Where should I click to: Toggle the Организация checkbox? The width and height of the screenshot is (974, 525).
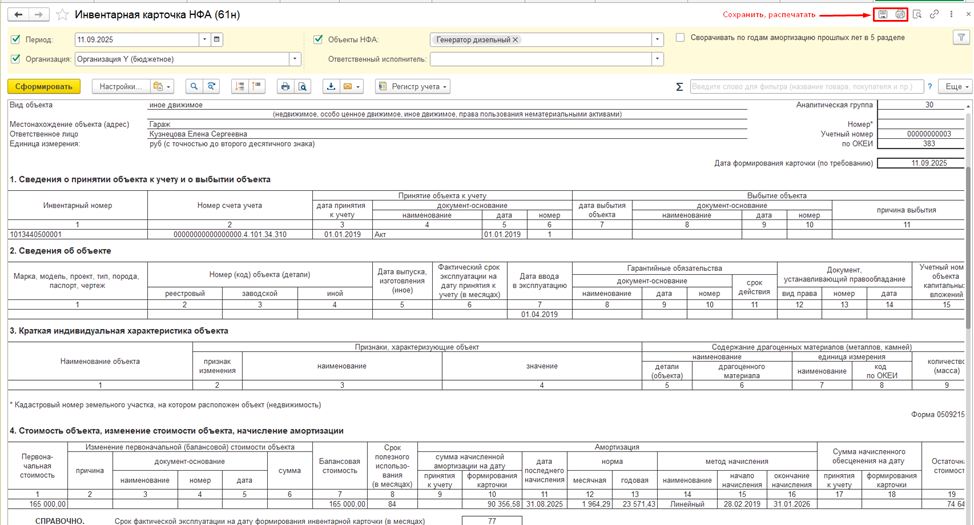pyautogui.click(x=16, y=59)
